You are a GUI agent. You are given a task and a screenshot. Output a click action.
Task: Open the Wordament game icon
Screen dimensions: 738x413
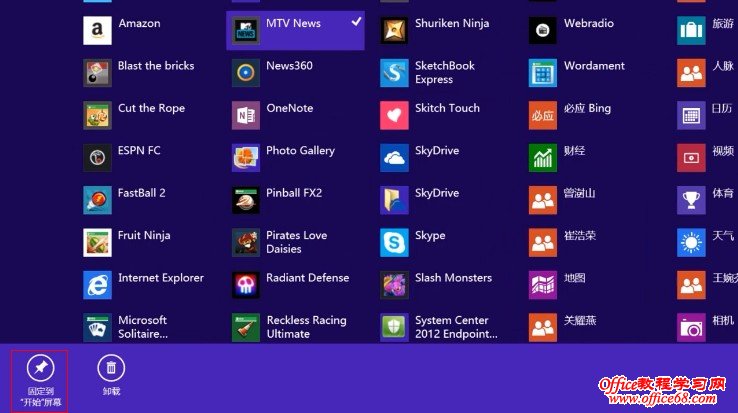(543, 73)
